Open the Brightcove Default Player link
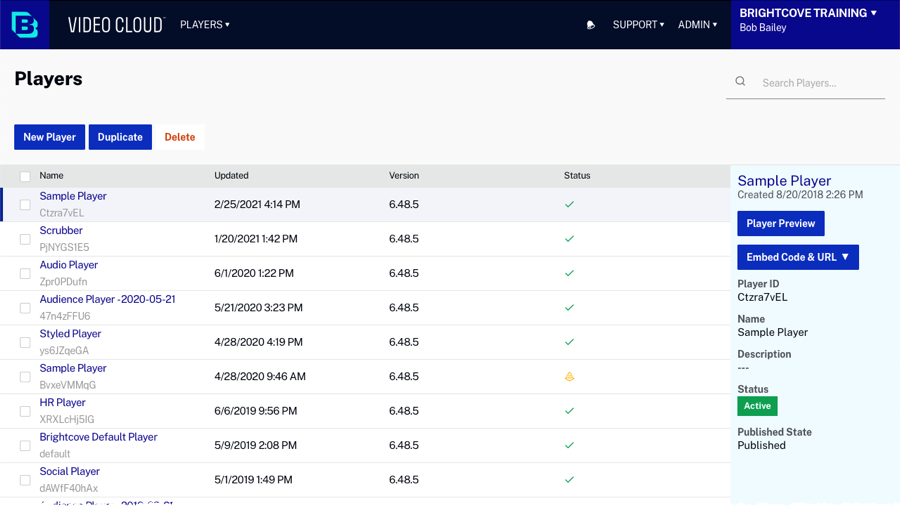The height and width of the screenshot is (506, 900). point(98,437)
